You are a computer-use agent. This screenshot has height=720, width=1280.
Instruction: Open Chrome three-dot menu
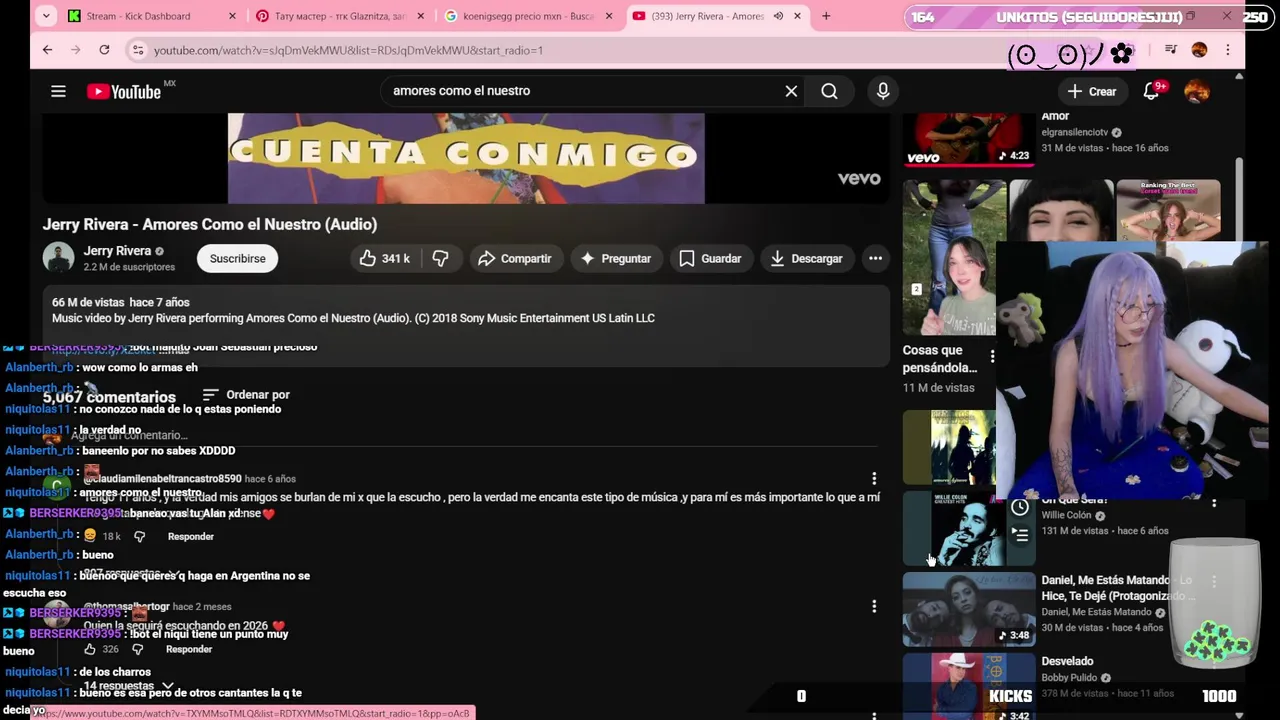pos(1228,50)
